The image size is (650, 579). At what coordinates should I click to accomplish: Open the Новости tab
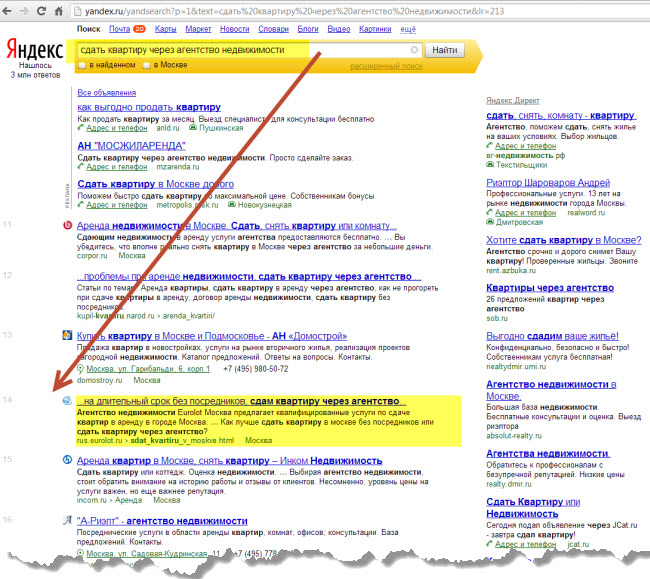coord(235,29)
